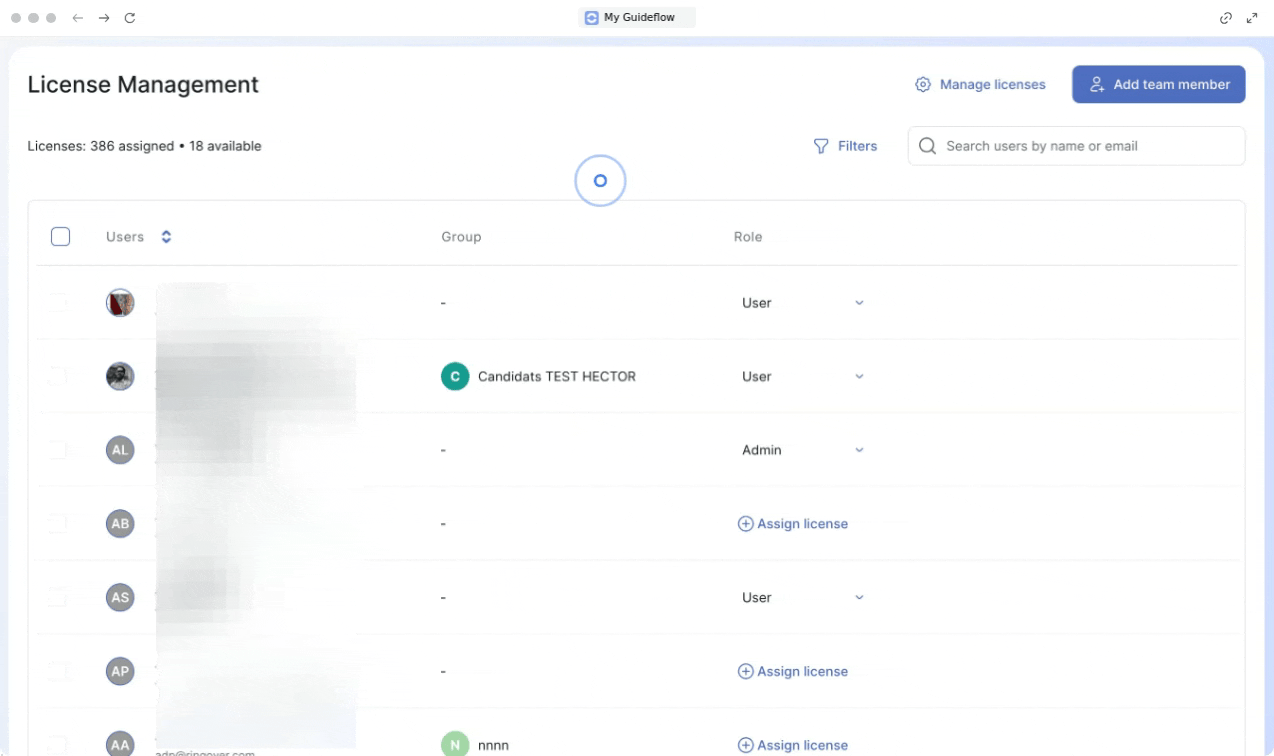Check the box for the AL user row

(x=58, y=450)
